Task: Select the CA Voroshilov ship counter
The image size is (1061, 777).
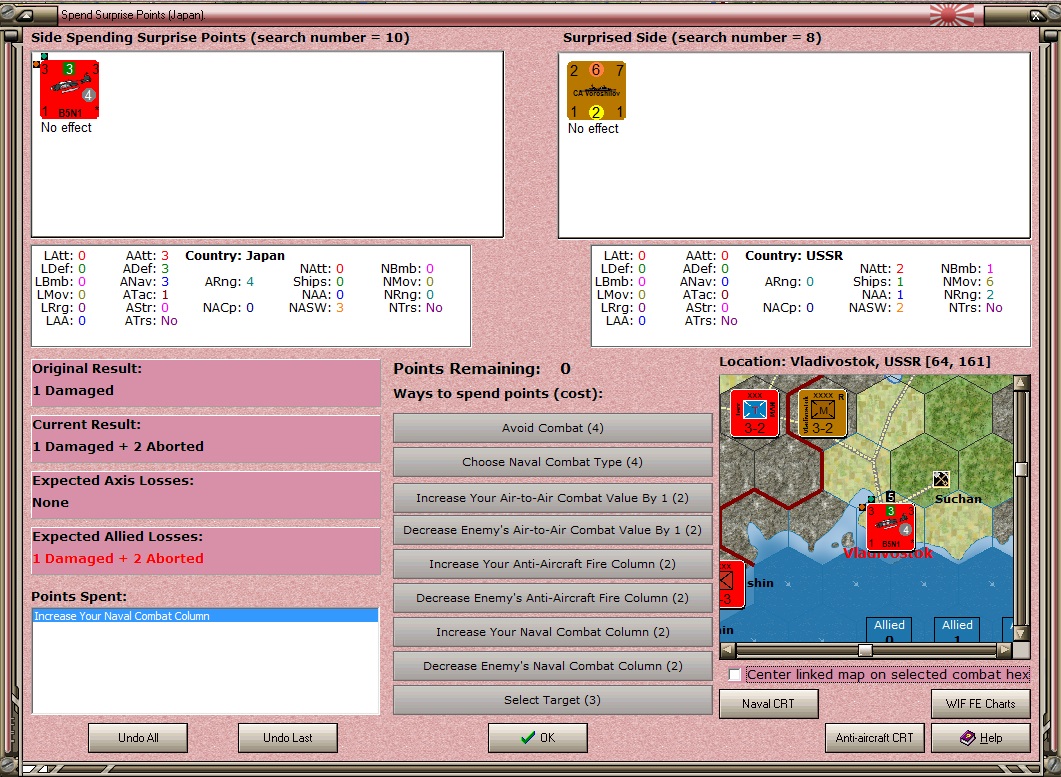Action: tap(596, 90)
